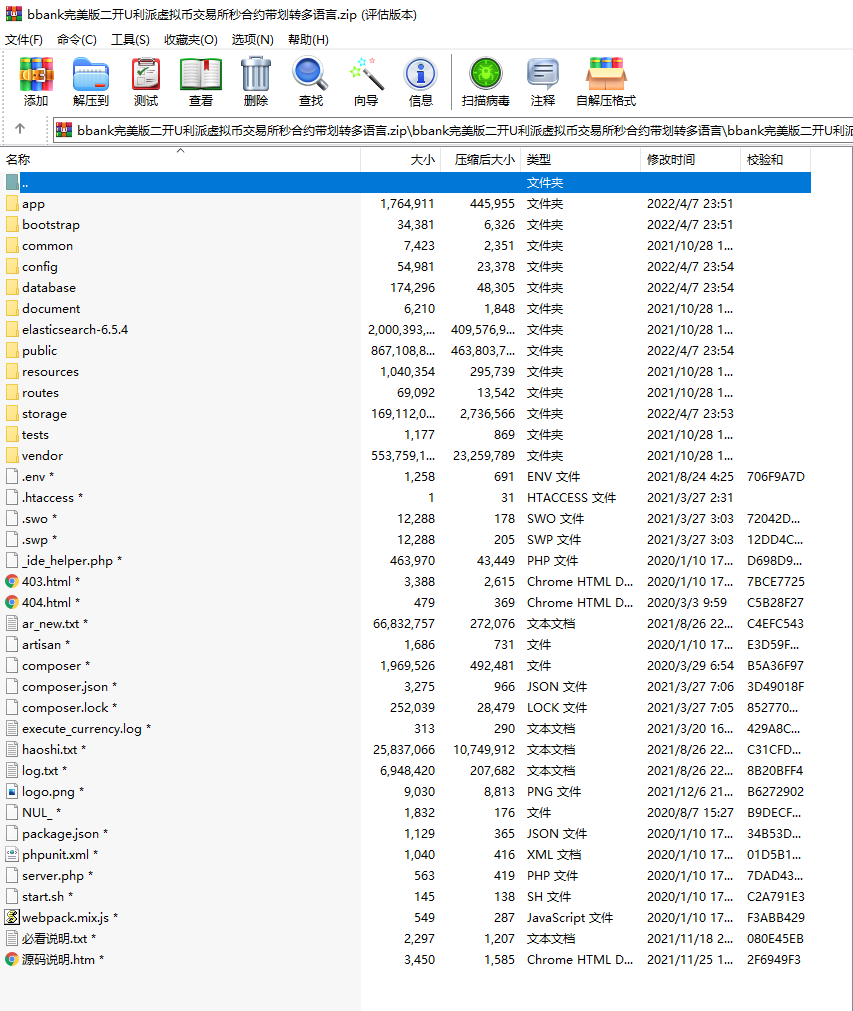The height and width of the screenshot is (1011, 853).
Task: Select the server.php file
Action: pyautogui.click(x=407, y=876)
